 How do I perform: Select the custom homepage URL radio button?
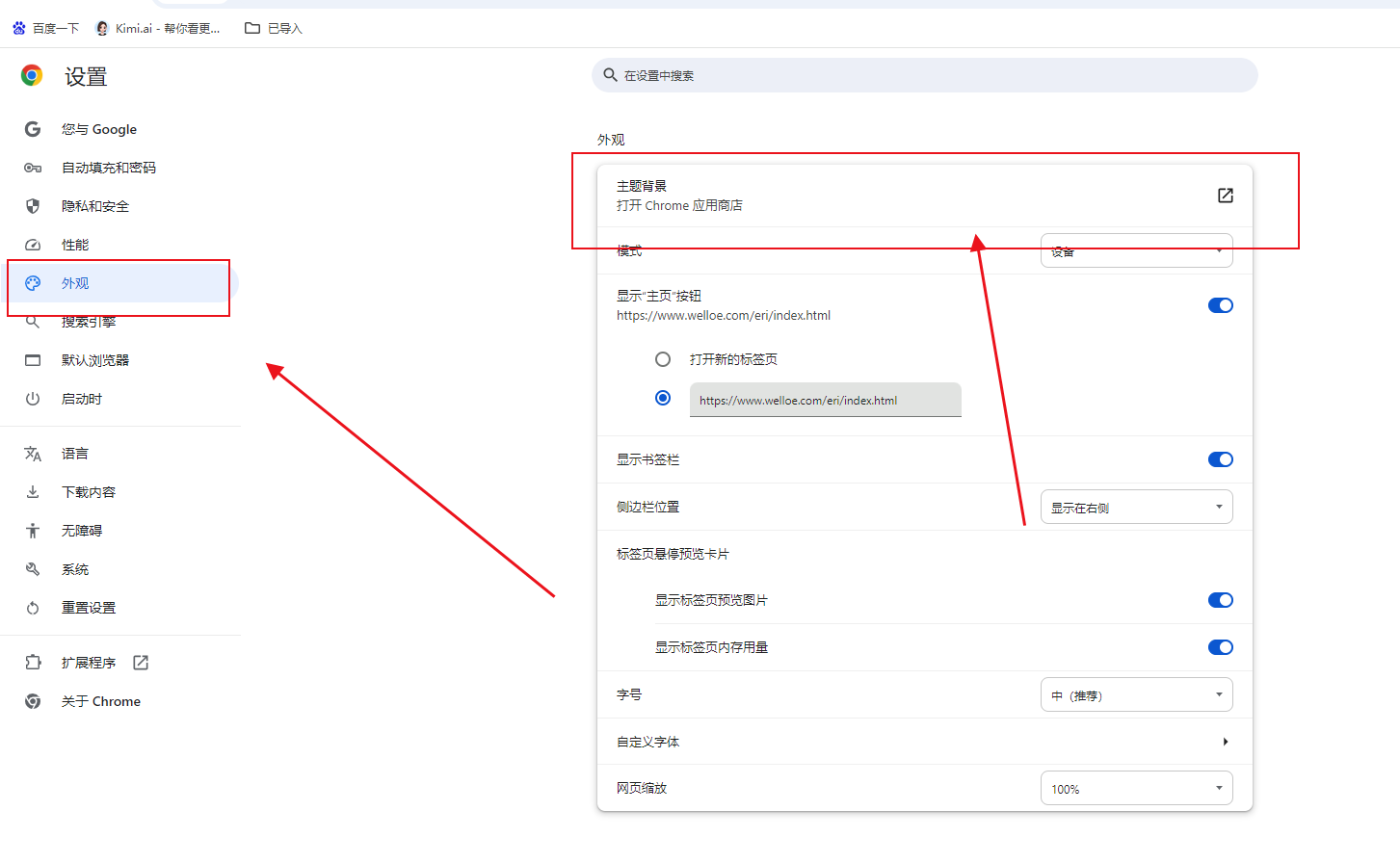pyautogui.click(x=663, y=398)
